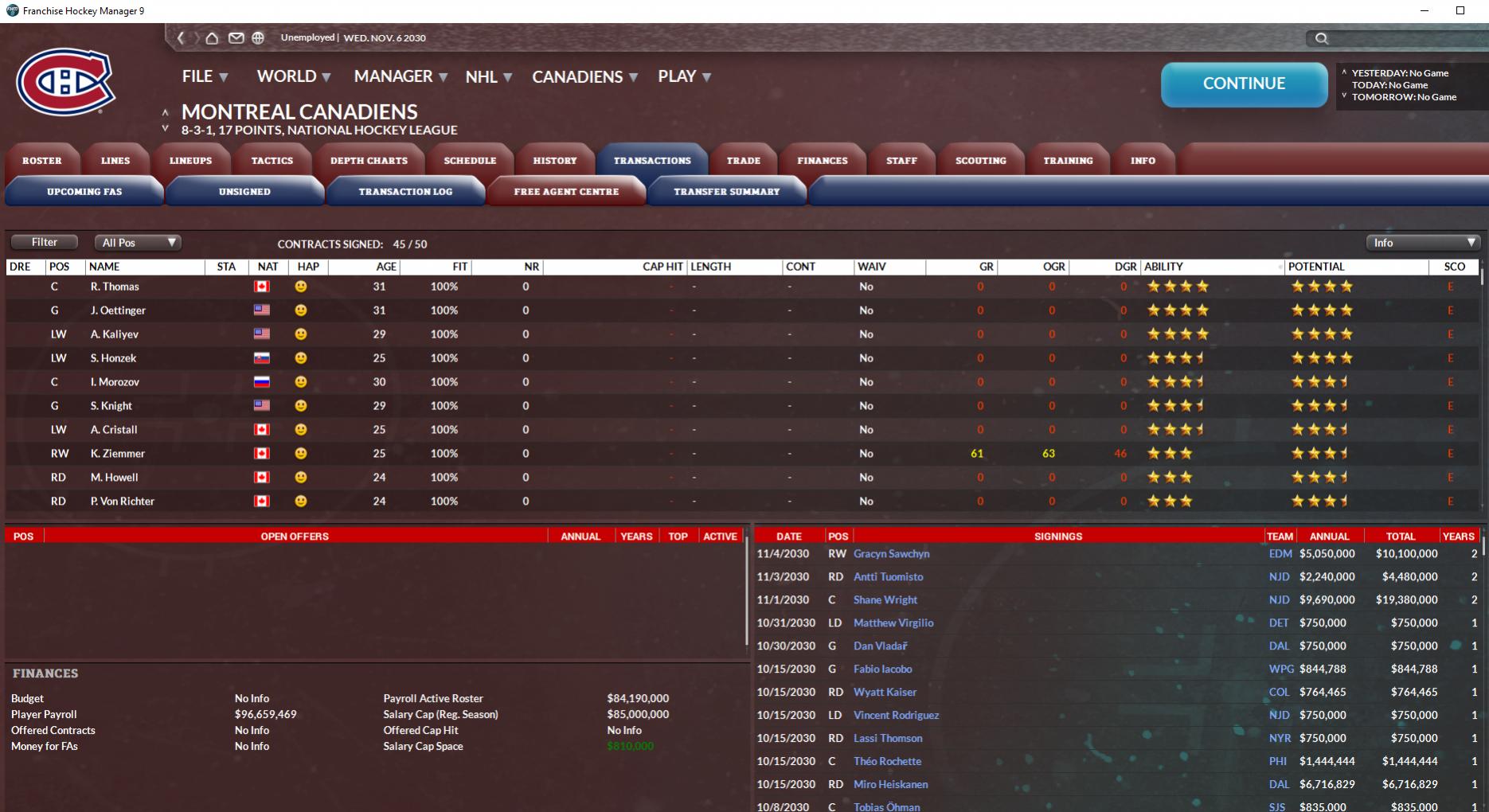Screen dimensions: 1489x812
Task: Expand the All Pos position filter
Action: pyautogui.click(x=138, y=243)
